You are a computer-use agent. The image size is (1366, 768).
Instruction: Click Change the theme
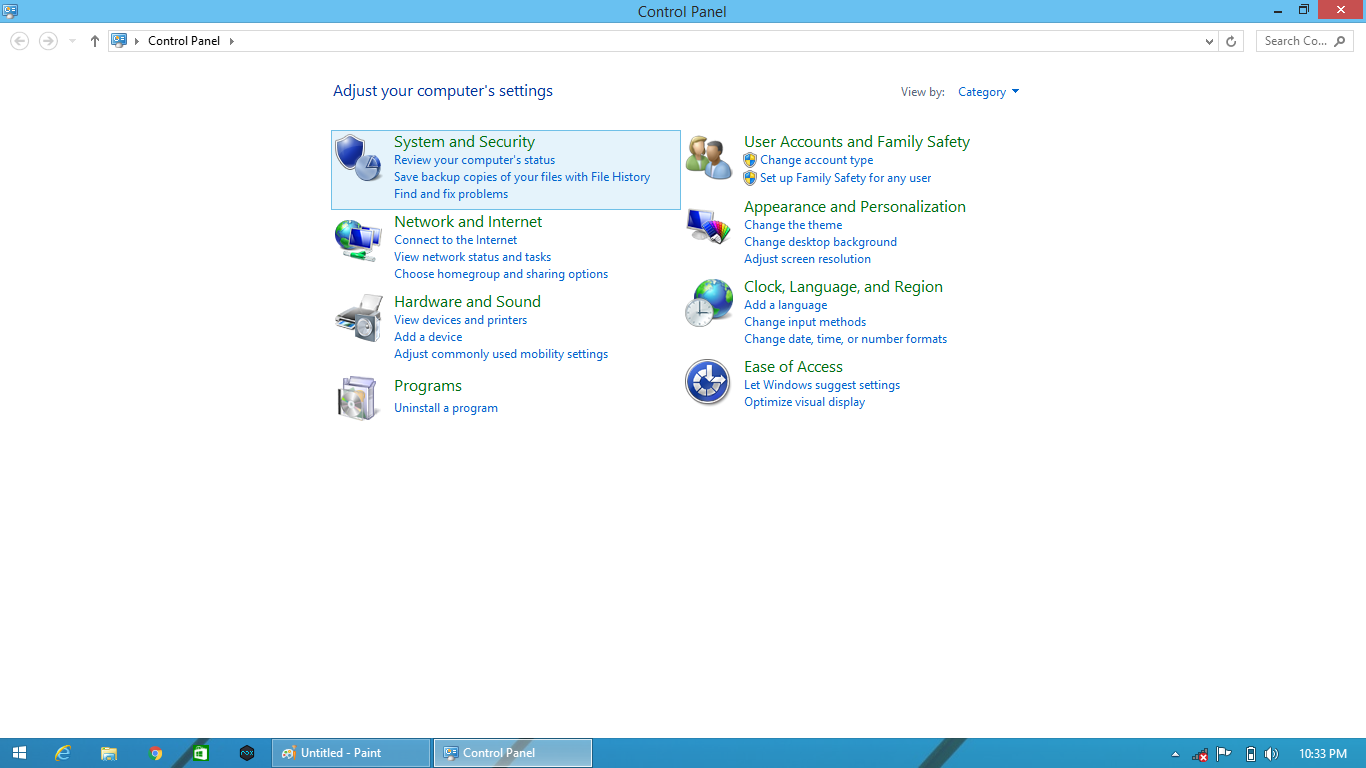793,225
